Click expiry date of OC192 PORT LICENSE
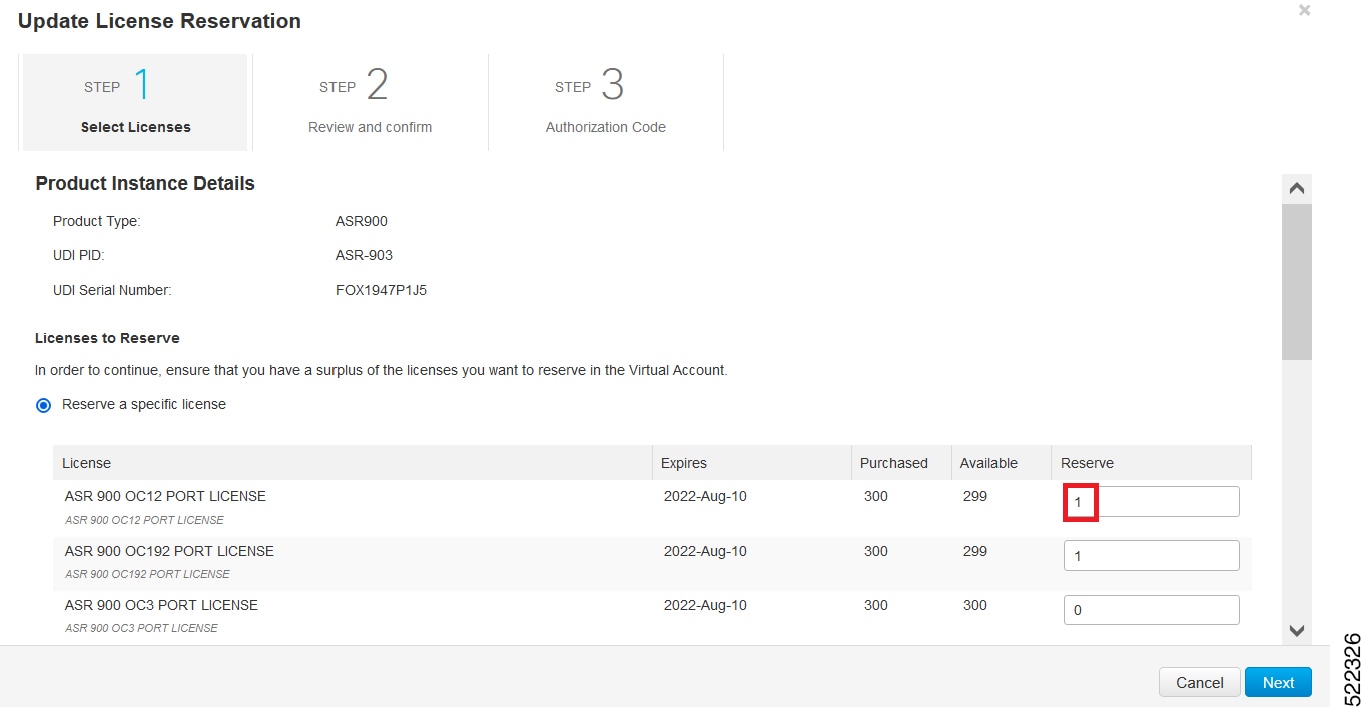This screenshot has height=707, width=1361. [705, 551]
